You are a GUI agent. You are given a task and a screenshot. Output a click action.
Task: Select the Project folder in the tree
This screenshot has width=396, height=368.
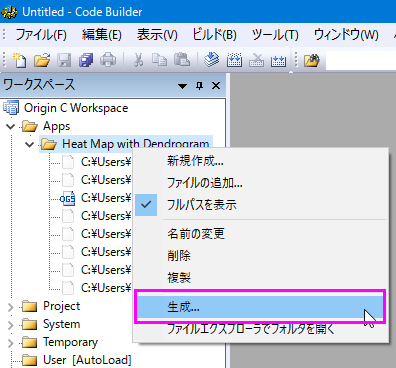[x=62, y=306]
